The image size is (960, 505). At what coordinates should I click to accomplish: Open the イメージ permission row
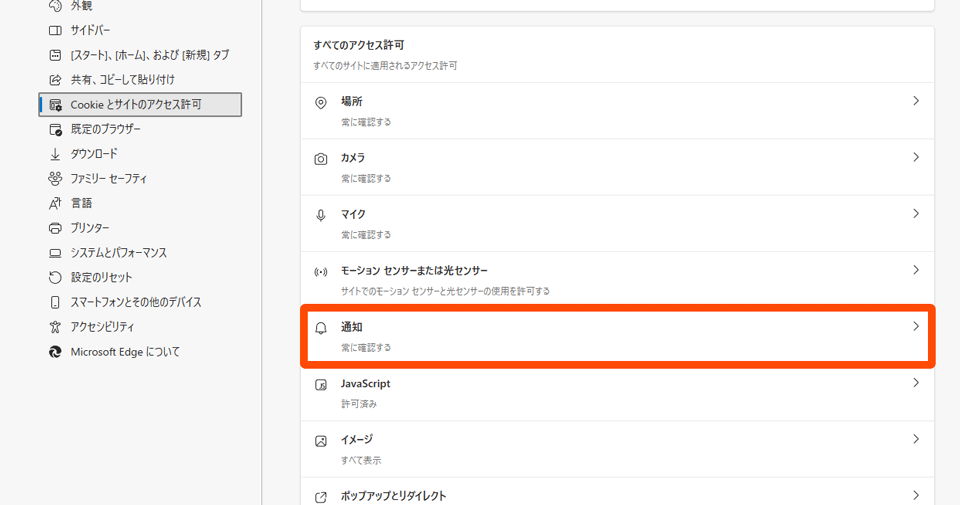[x=617, y=449]
